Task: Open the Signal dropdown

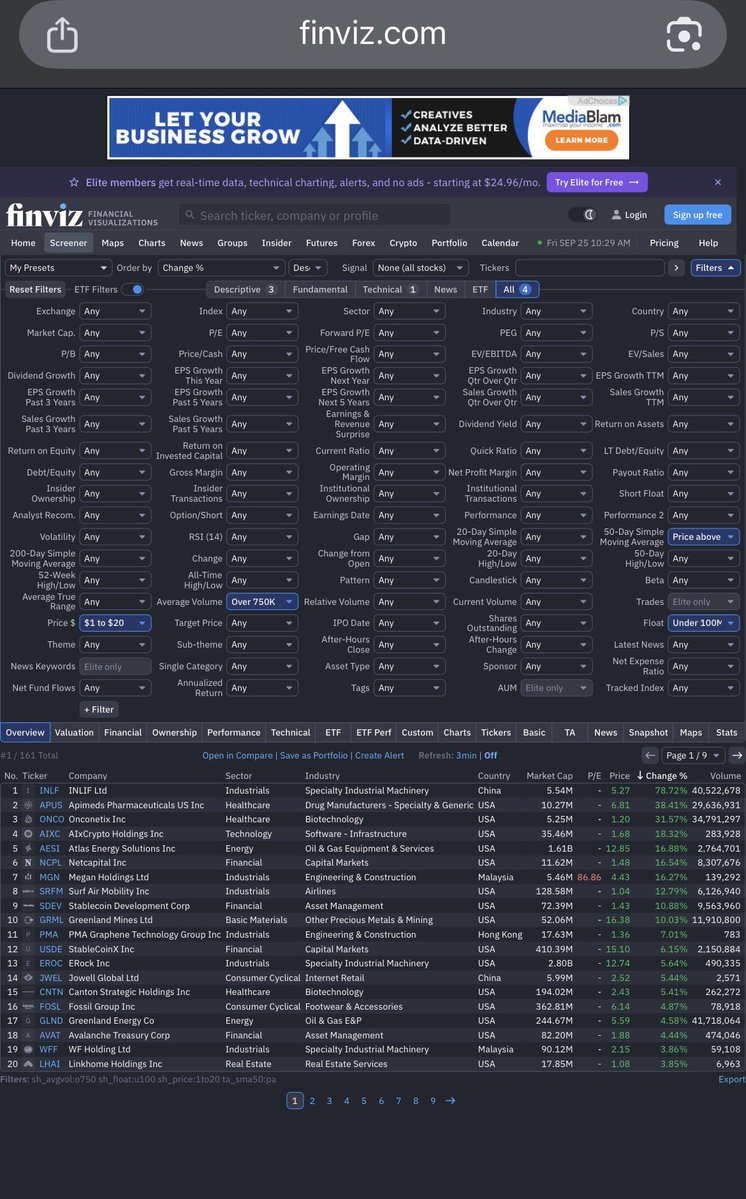Action: pos(420,268)
